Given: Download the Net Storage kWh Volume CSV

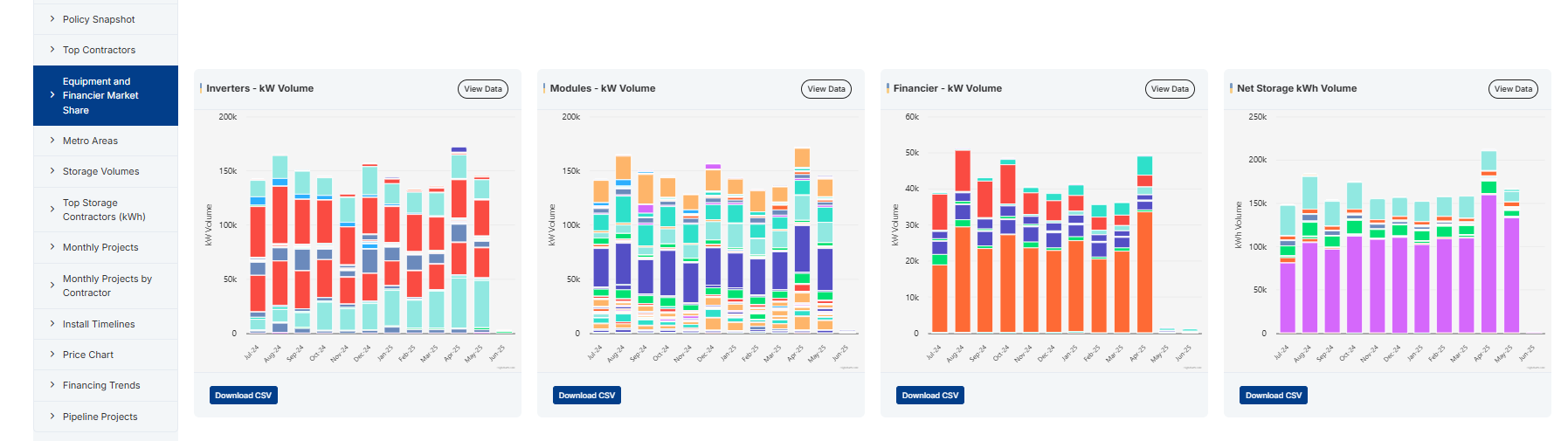Looking at the screenshot, I should [1274, 396].
